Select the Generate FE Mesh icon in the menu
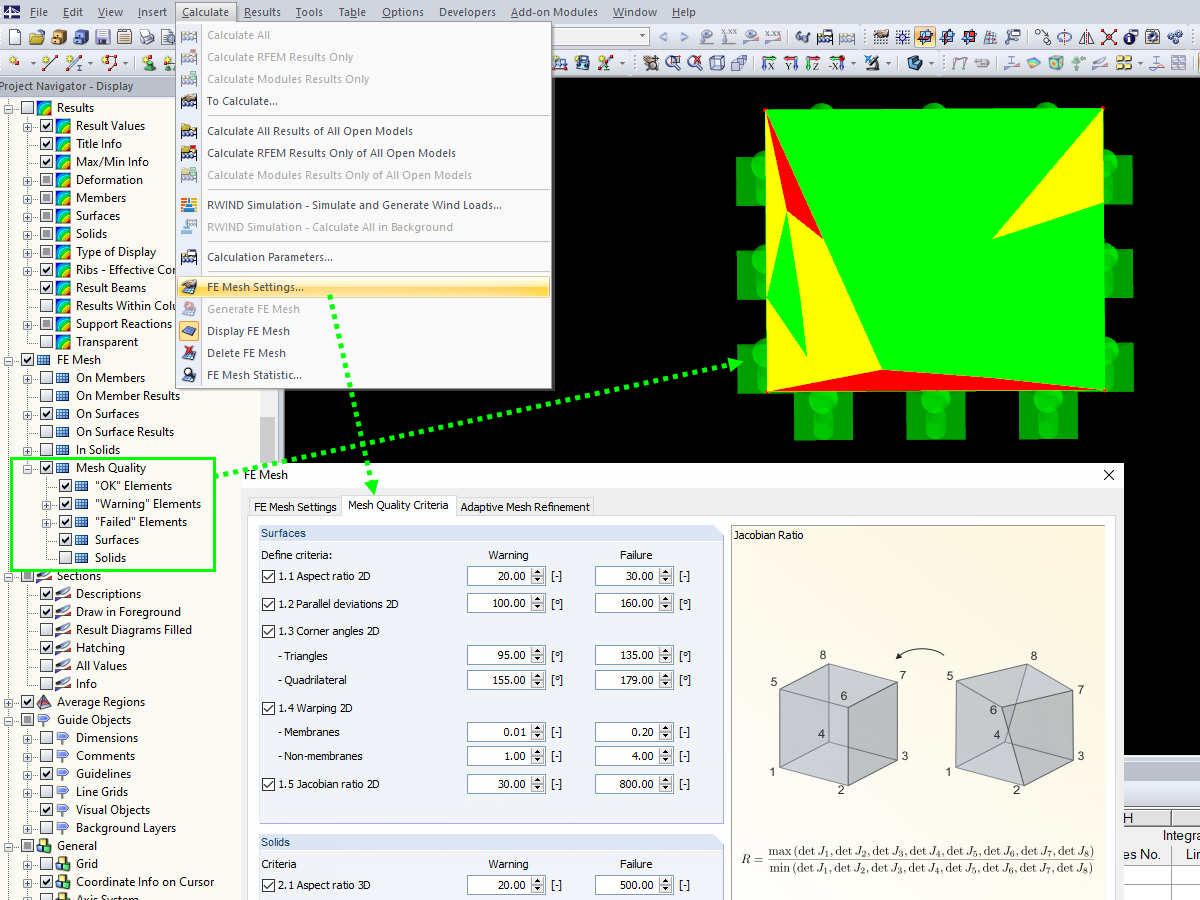The image size is (1200, 900). pos(190,308)
